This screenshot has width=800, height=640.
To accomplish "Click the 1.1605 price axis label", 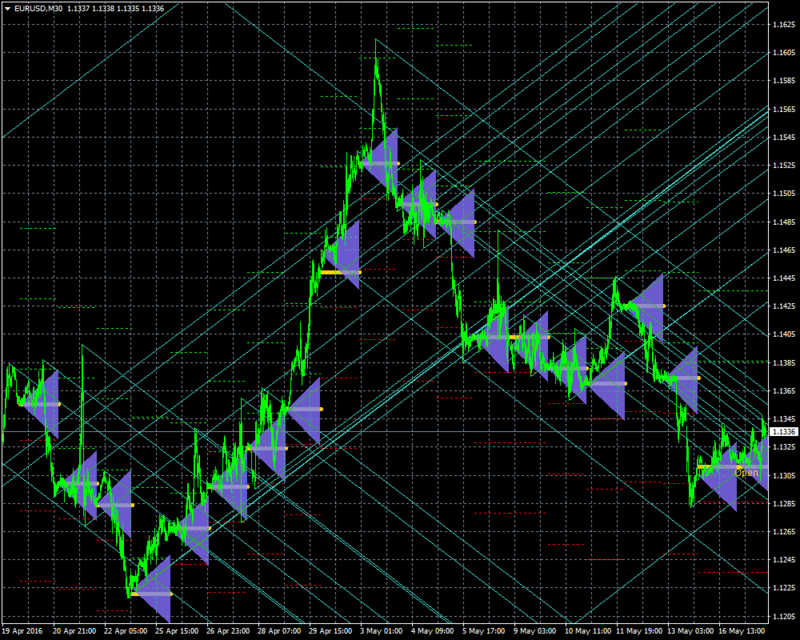I will [x=784, y=53].
